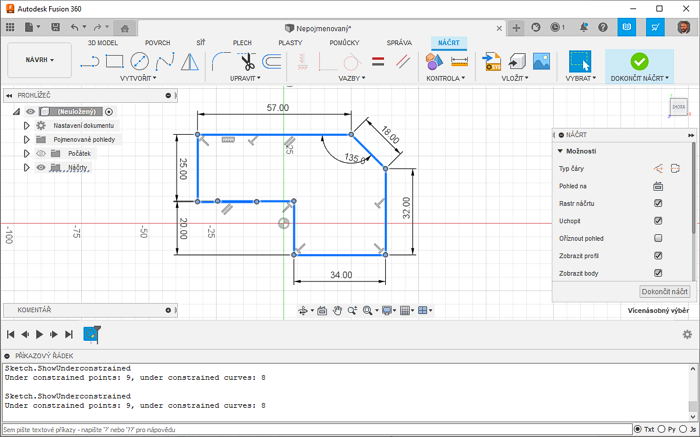Screen dimensions: 700x437
Task: Open the UPRAVIT dropdown menu
Action: pos(245,78)
